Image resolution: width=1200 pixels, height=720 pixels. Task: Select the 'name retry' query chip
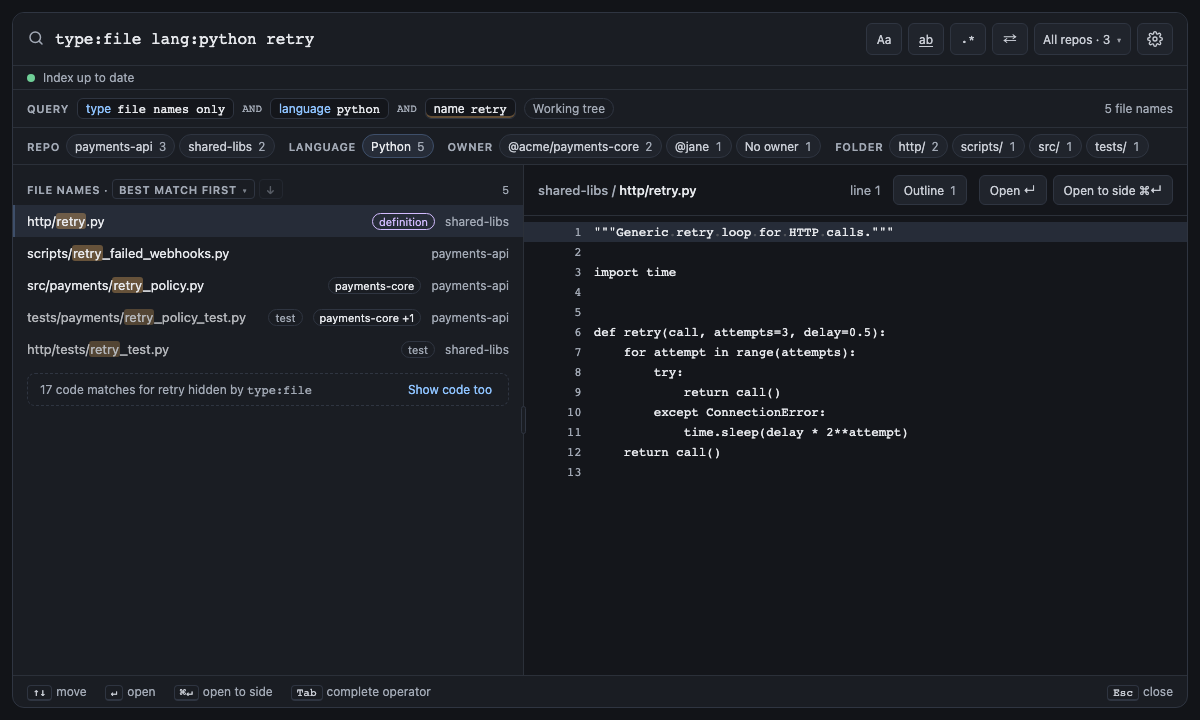point(470,109)
